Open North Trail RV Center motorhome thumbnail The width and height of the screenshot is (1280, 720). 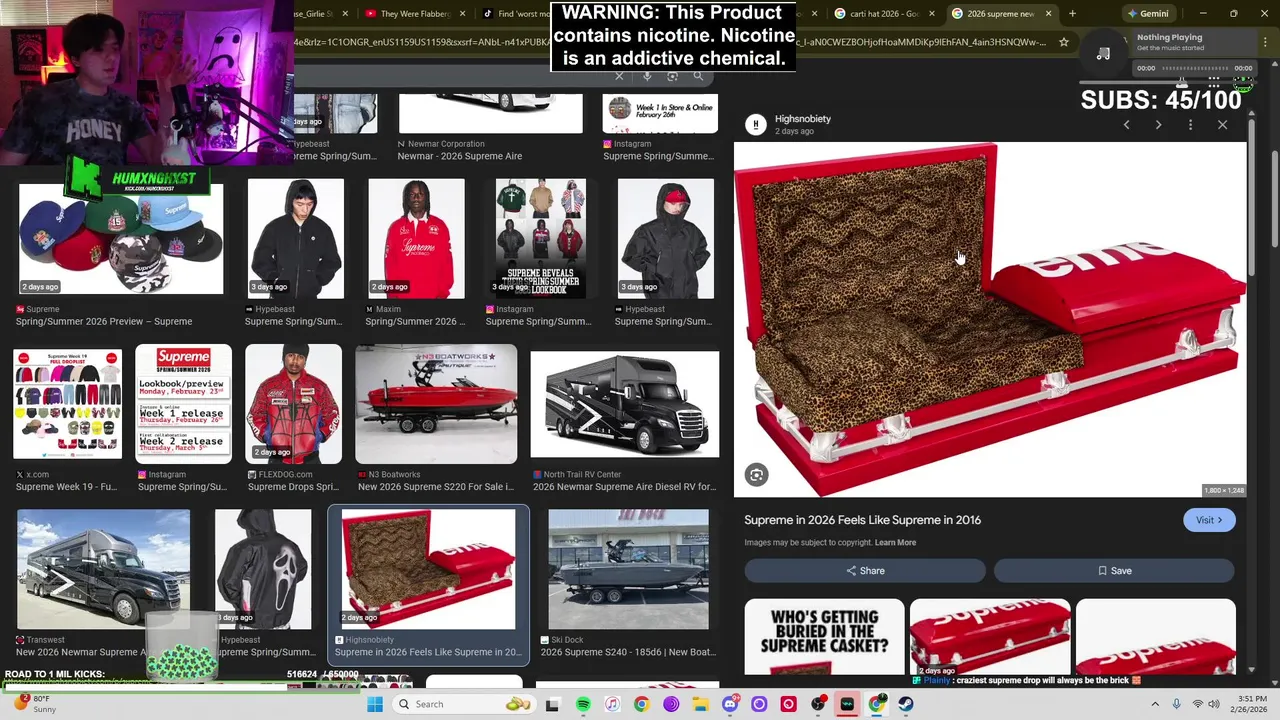click(625, 404)
